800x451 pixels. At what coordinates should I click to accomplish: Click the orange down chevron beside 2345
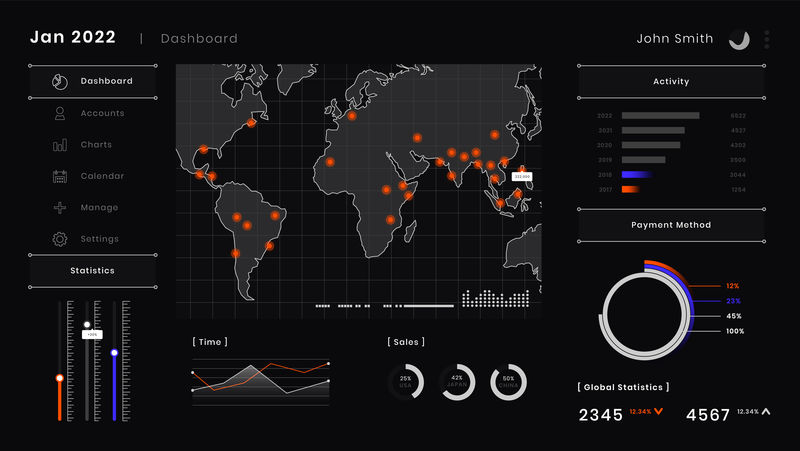pyautogui.click(x=658, y=412)
